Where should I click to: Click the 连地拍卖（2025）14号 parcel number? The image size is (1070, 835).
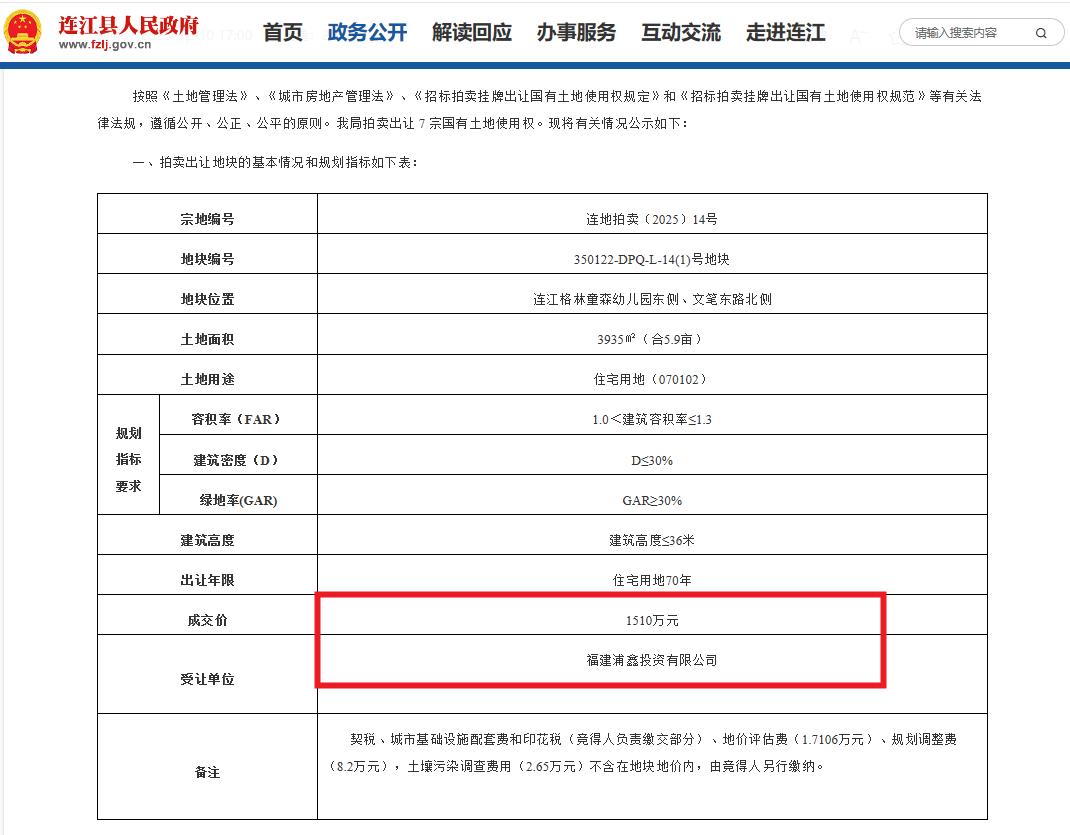pyautogui.click(x=652, y=219)
